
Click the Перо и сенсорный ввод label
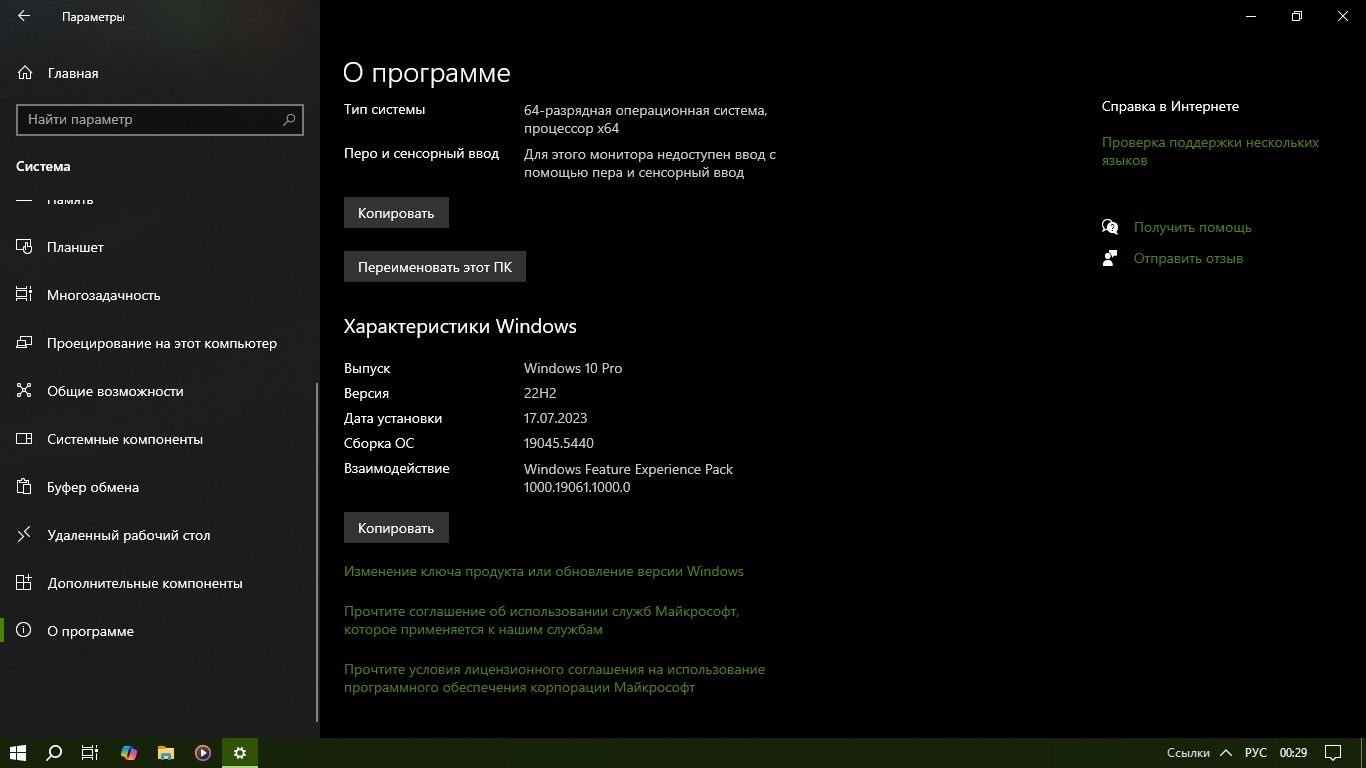pos(421,153)
